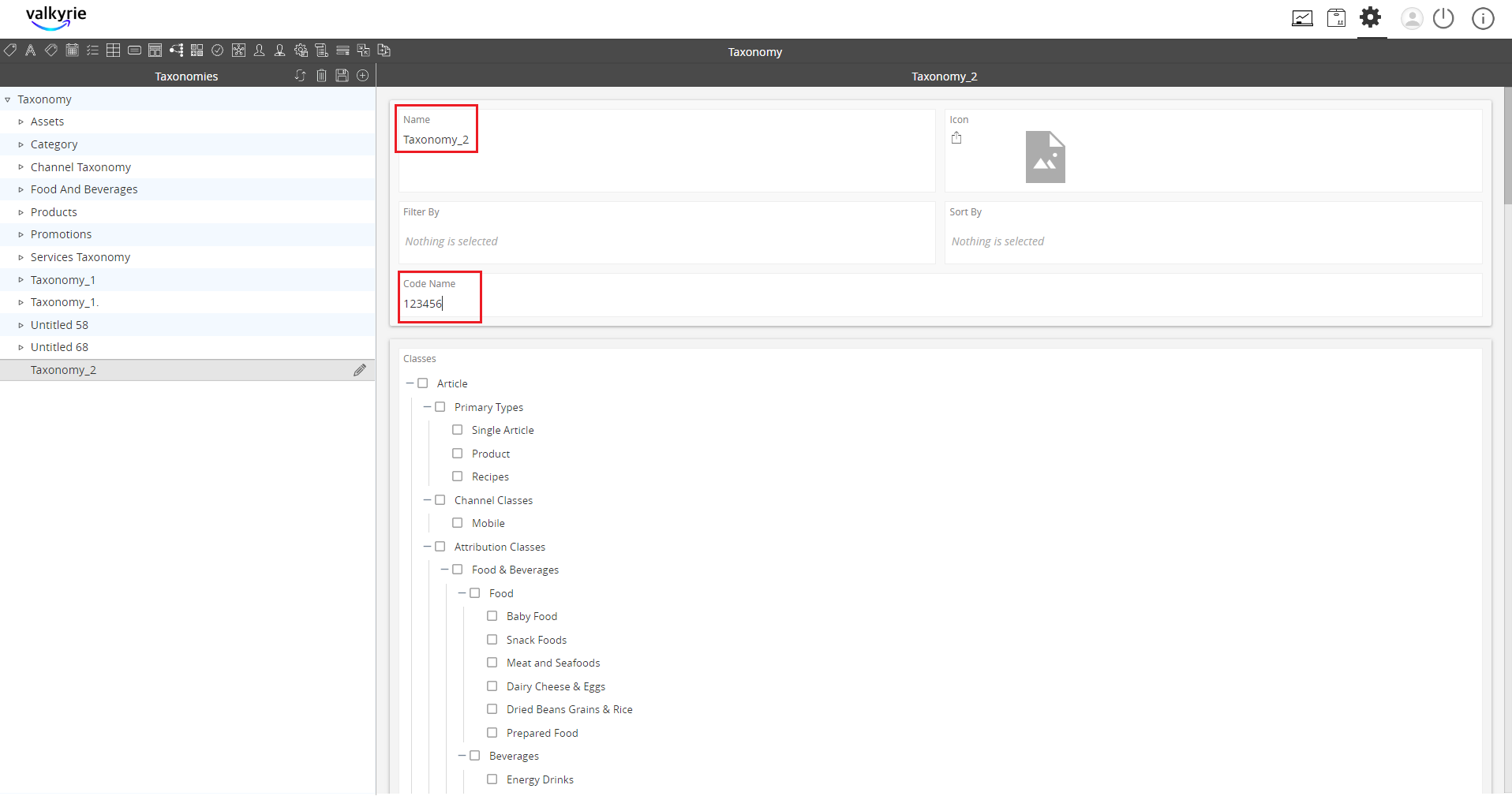Check the Product checkbox

(x=458, y=454)
